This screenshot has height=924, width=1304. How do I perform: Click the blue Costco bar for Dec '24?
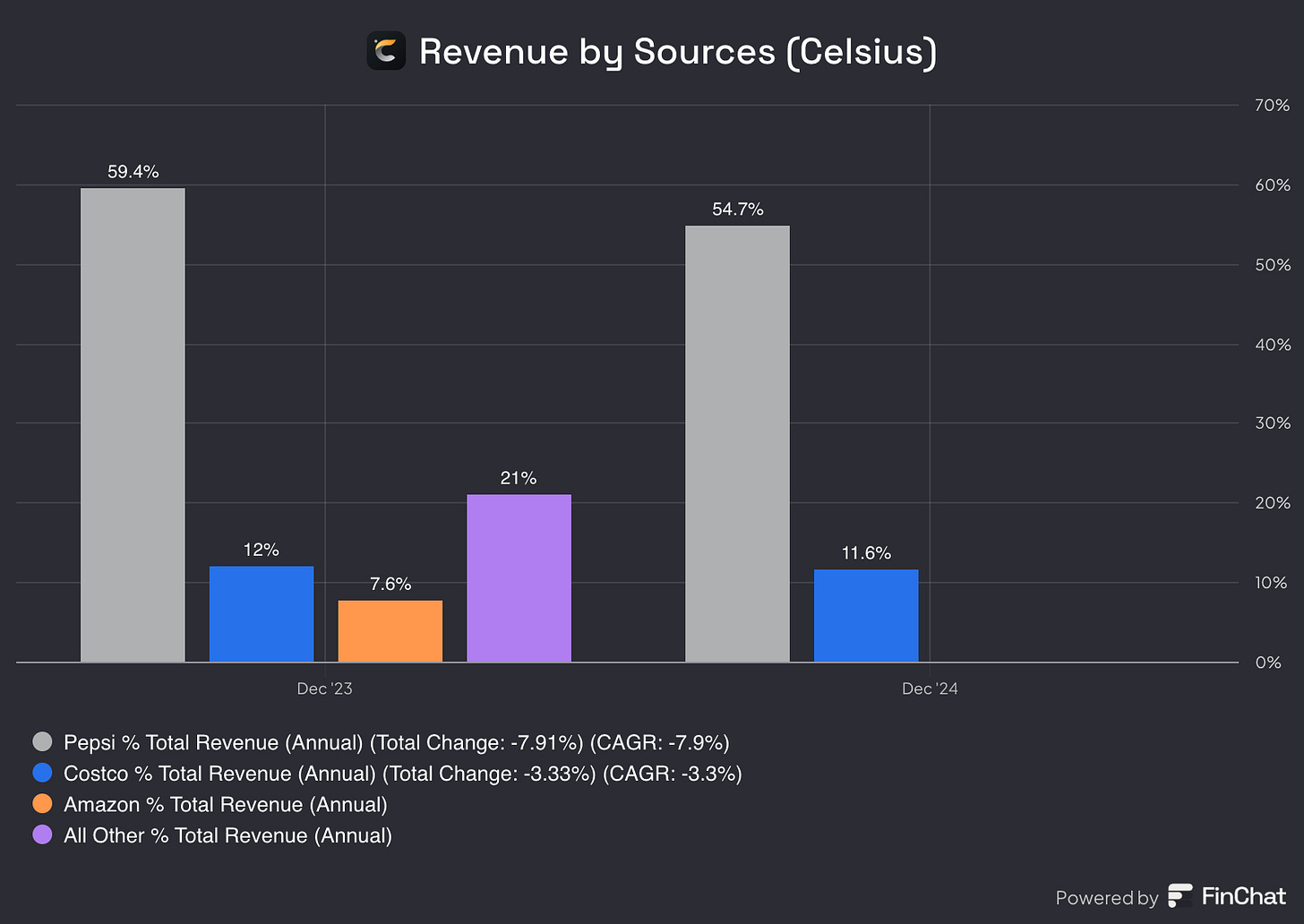click(866, 616)
